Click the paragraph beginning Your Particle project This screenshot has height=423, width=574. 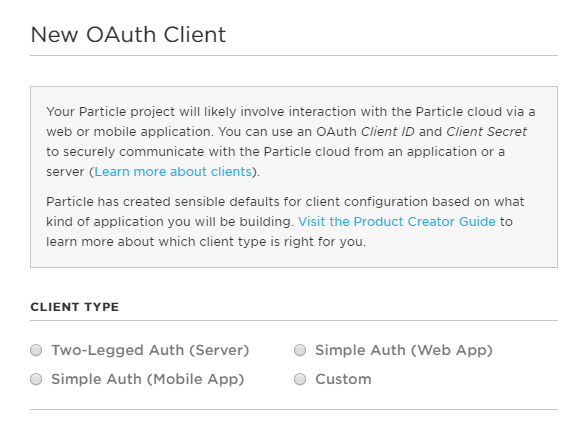pyautogui.click(x=291, y=142)
